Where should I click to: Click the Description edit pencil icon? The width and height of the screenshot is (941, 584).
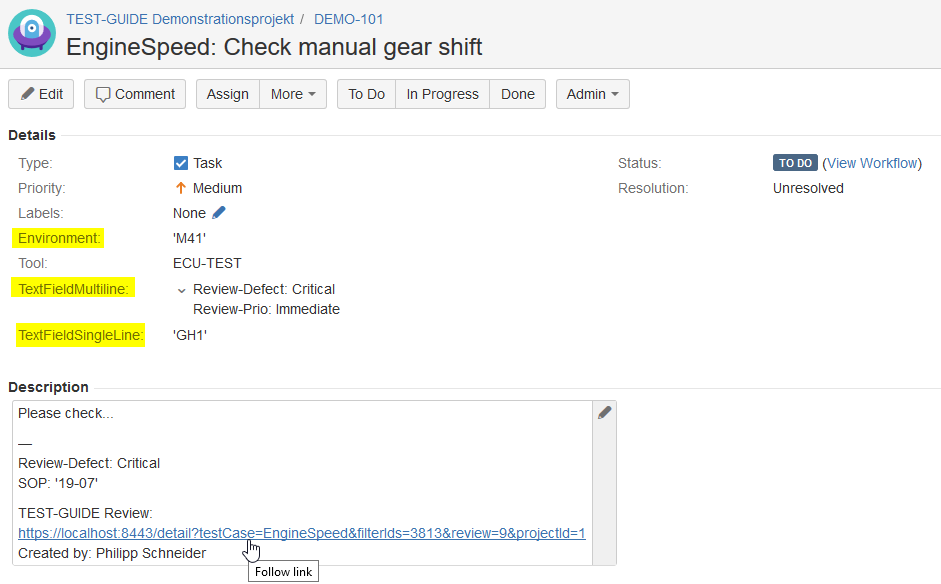(604, 412)
